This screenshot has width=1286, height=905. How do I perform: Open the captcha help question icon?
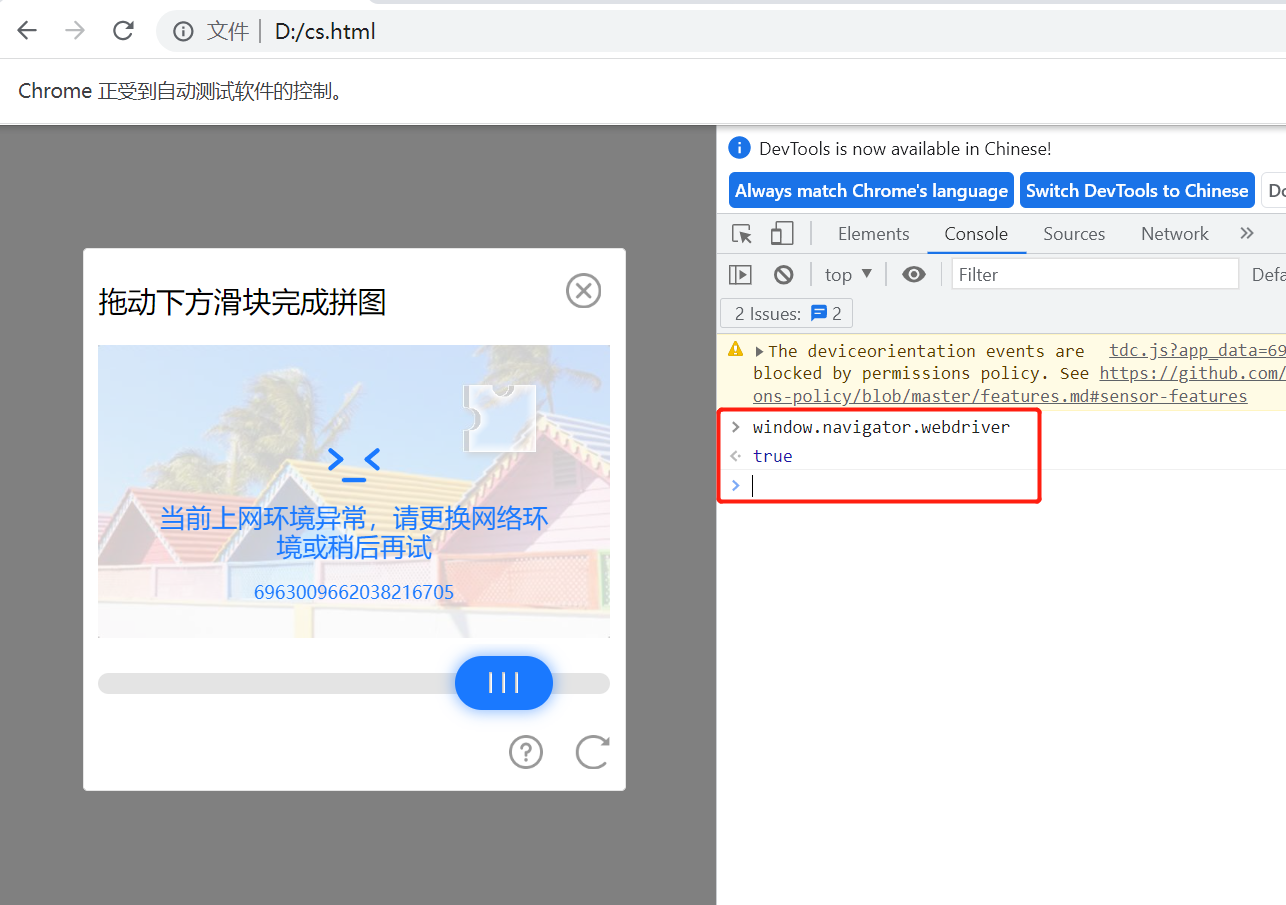click(526, 752)
